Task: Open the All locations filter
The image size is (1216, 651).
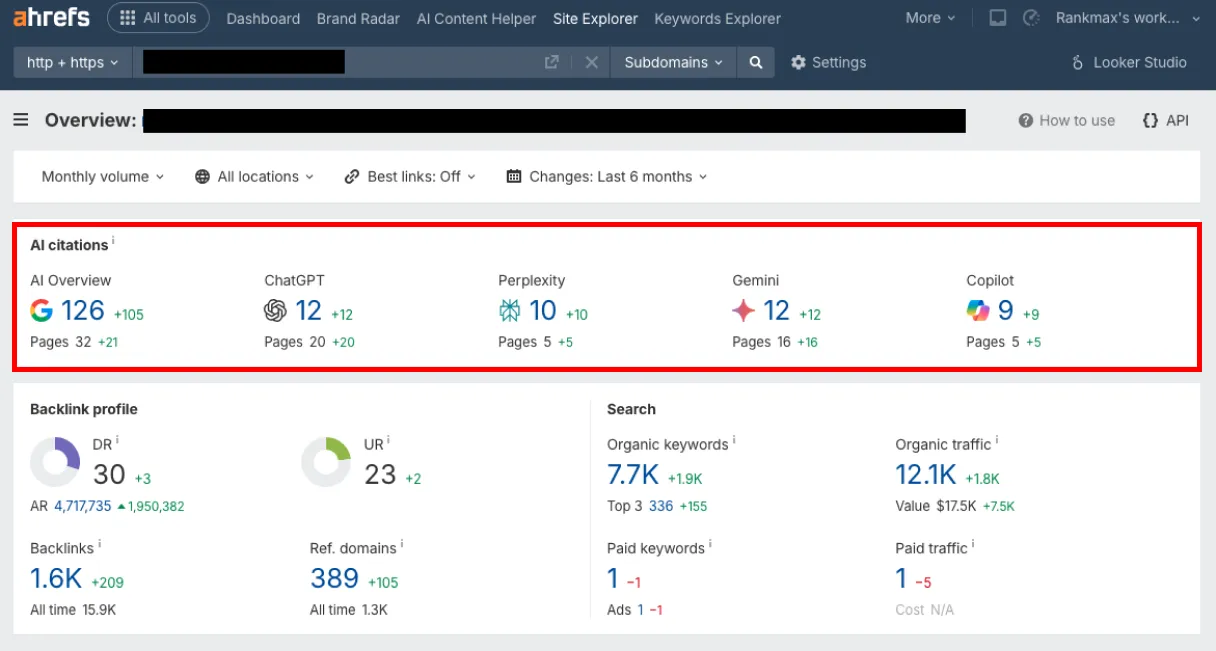Action: (254, 176)
